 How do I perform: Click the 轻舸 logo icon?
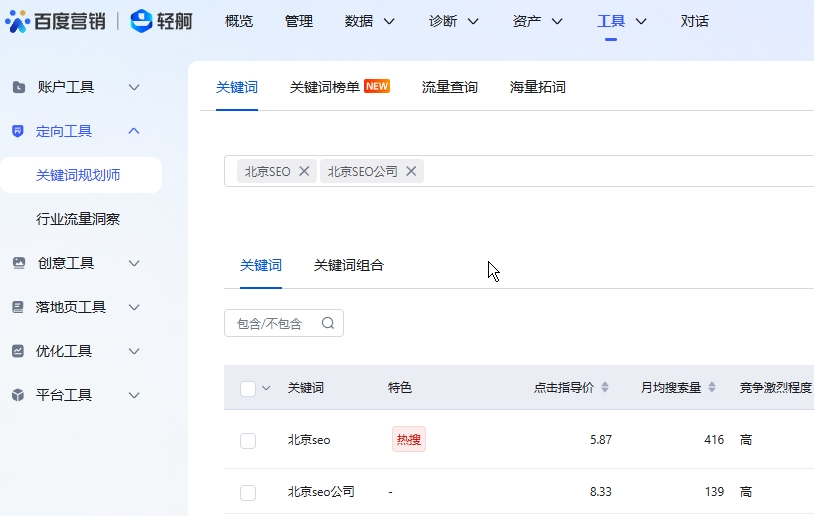click(x=142, y=21)
